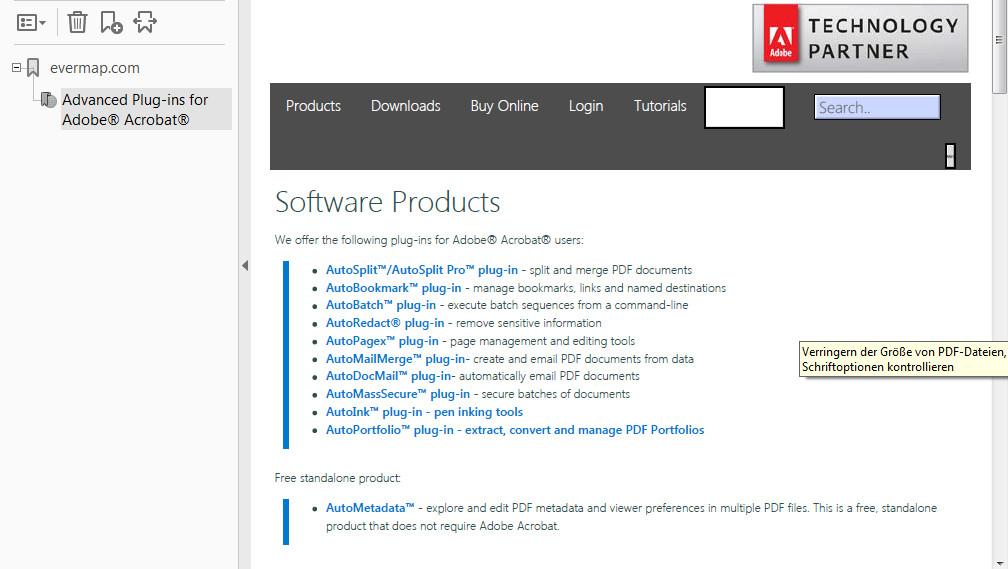The height and width of the screenshot is (569, 1008).
Task: Open AutoMetadata product link
Action: [370, 508]
